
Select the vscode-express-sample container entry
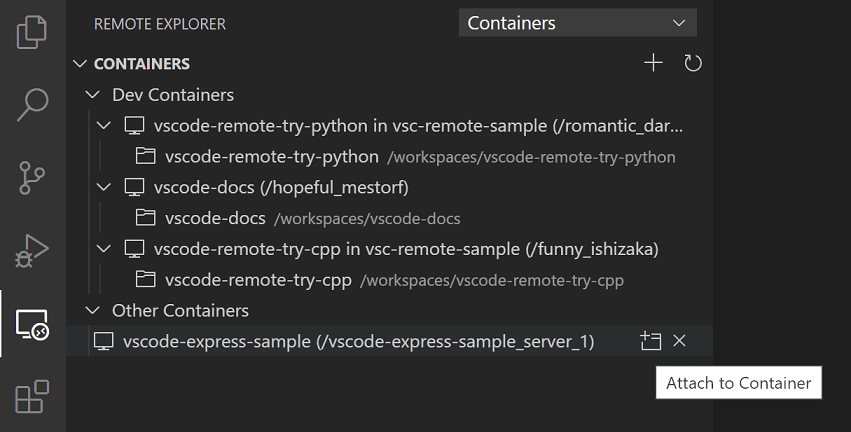358,342
